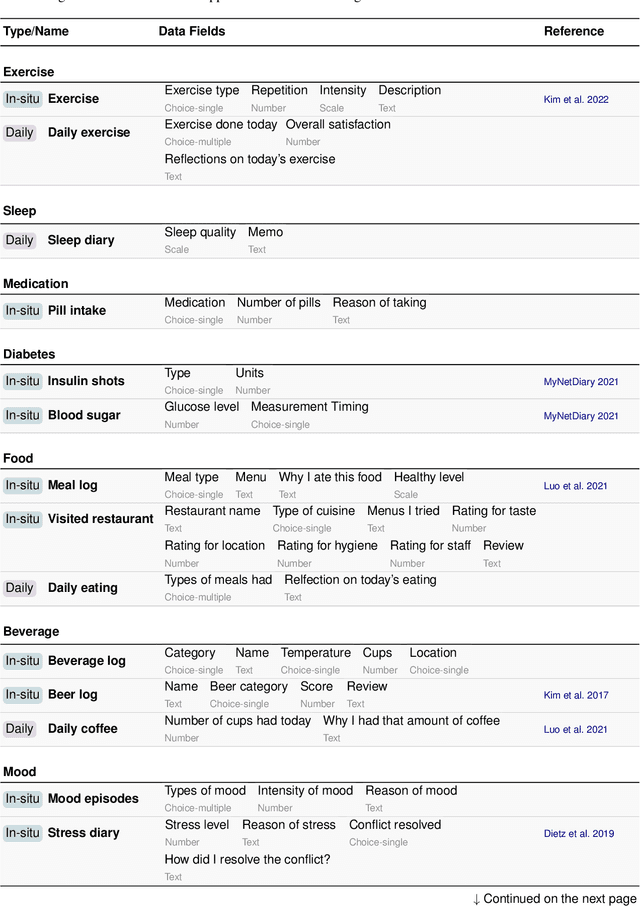The width and height of the screenshot is (640, 906).
Task: Open the Luo et al. 2021 link for Meal log
Action: coord(575,486)
